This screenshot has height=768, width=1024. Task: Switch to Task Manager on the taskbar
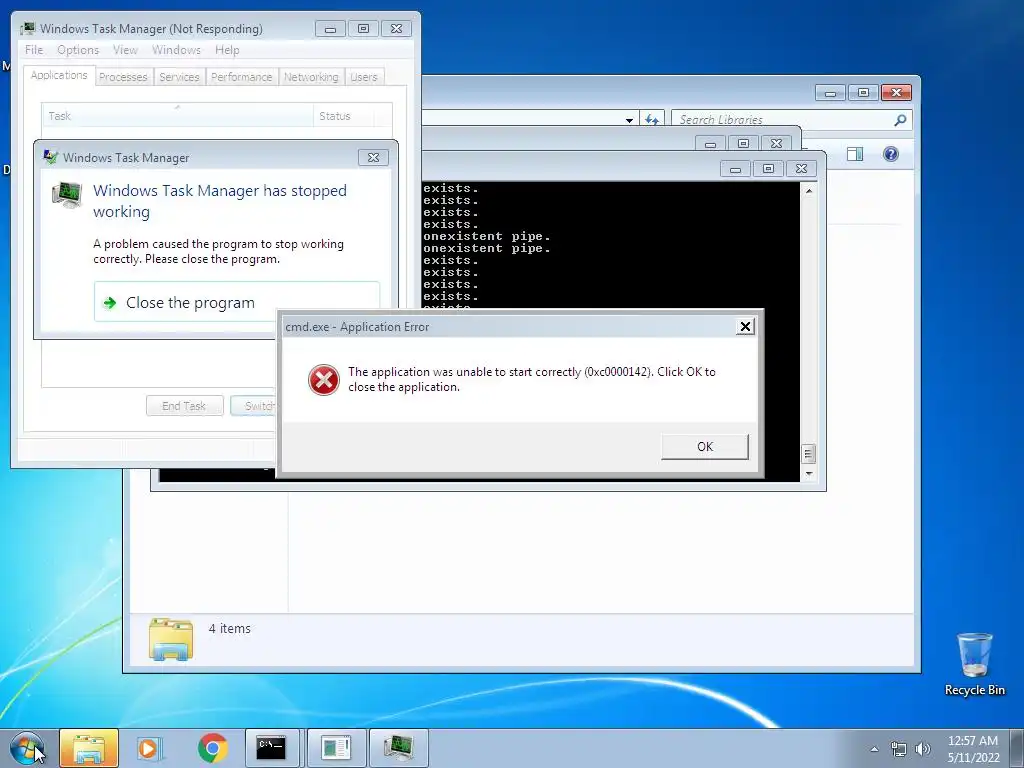click(399, 748)
